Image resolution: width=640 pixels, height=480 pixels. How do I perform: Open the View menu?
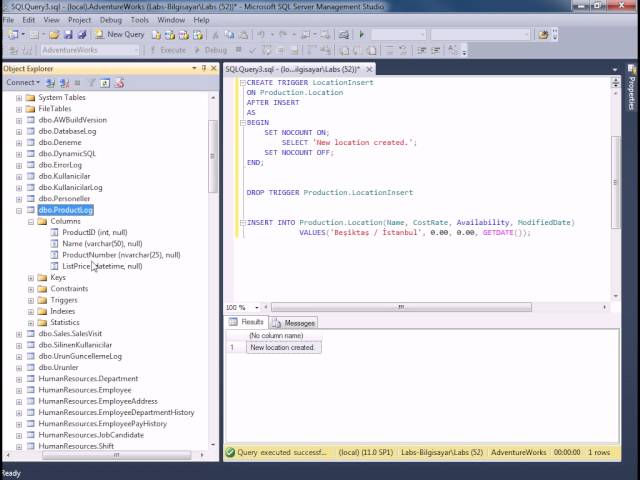coord(51,20)
